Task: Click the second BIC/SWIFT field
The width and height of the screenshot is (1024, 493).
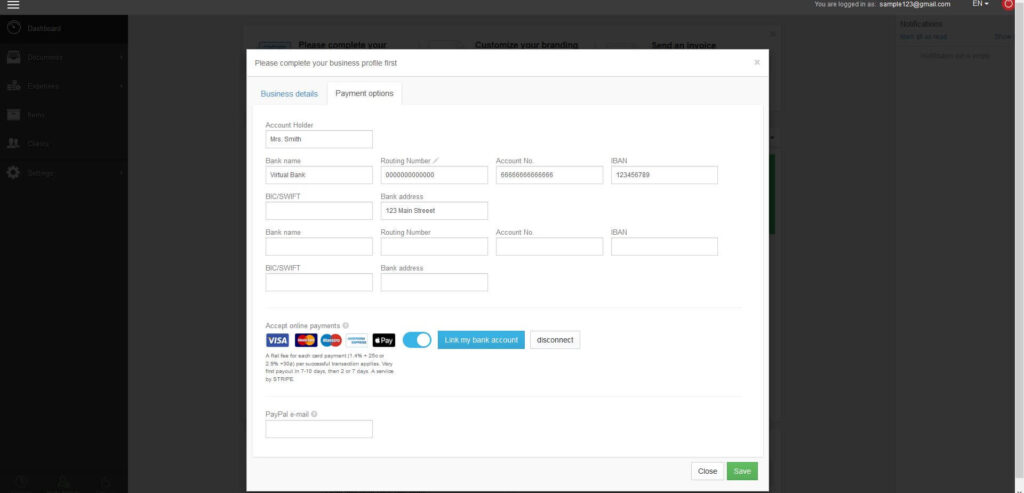Action: (319, 282)
